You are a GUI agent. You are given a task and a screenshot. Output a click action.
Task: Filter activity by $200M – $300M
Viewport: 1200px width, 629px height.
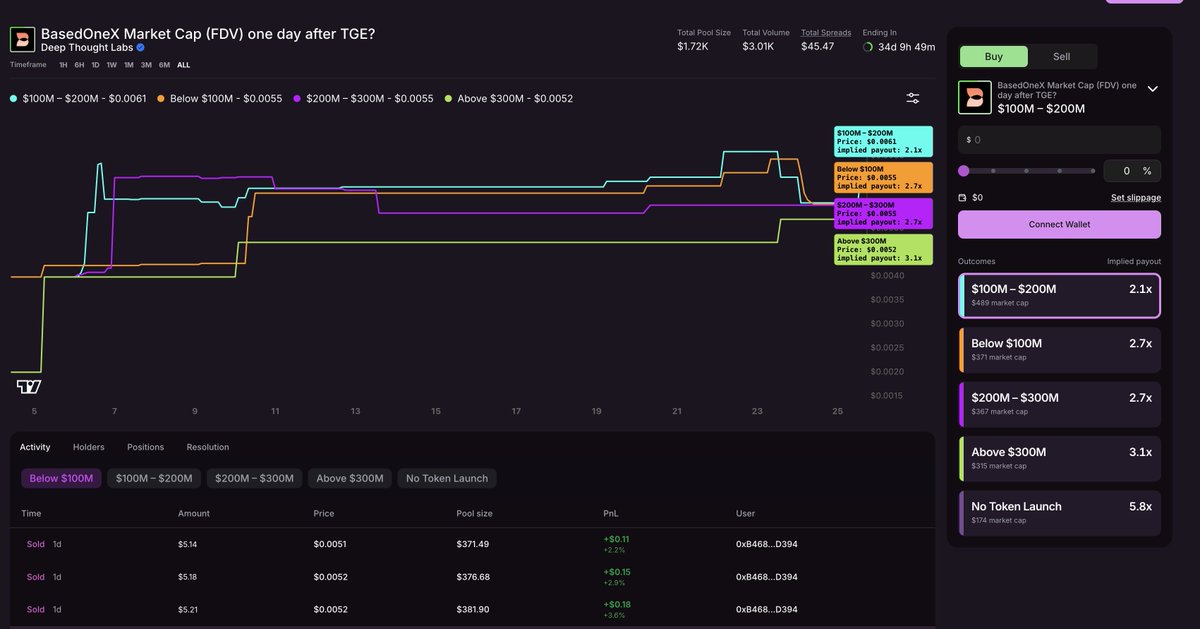[254, 478]
